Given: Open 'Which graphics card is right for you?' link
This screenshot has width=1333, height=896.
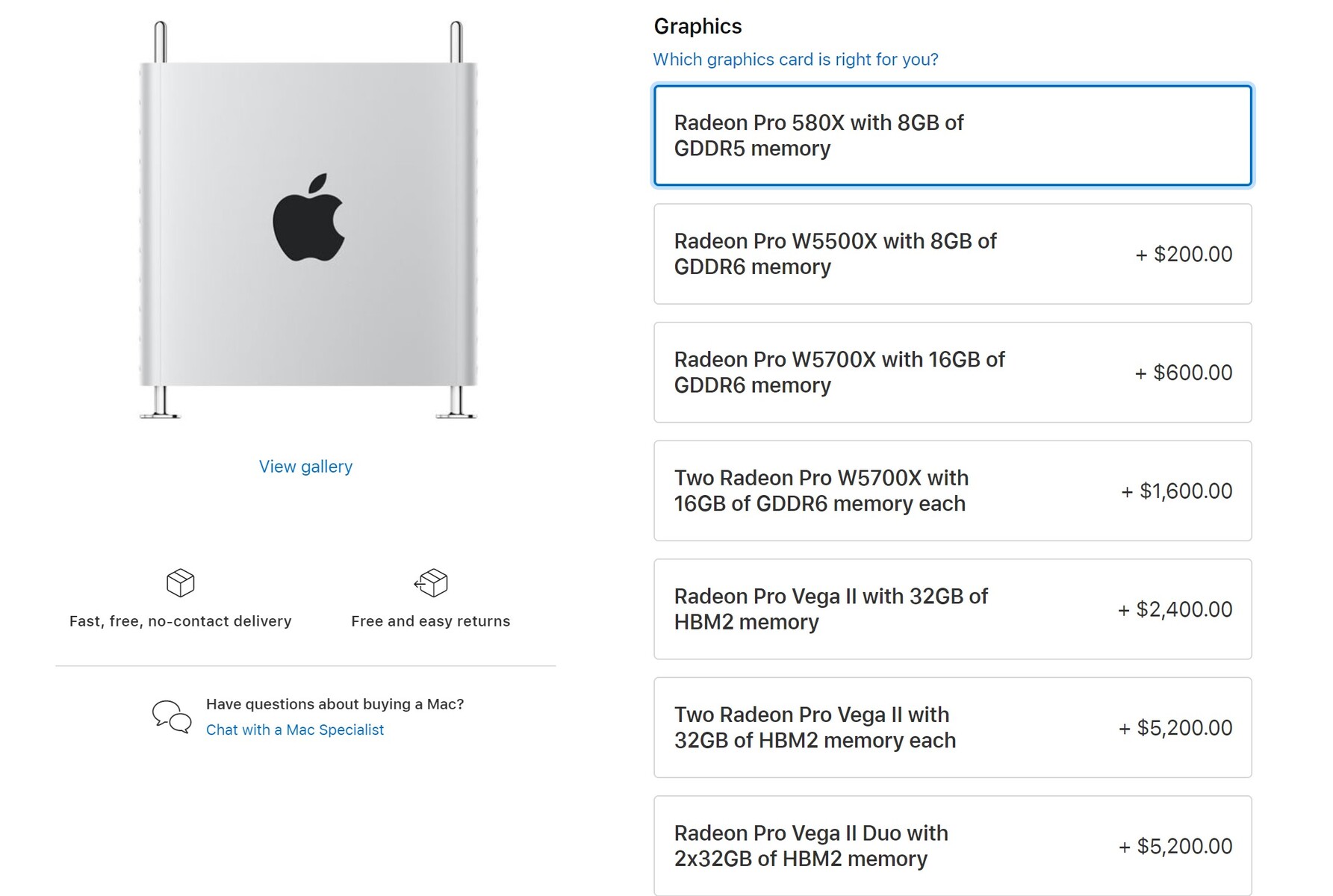Looking at the screenshot, I should coord(795,60).
